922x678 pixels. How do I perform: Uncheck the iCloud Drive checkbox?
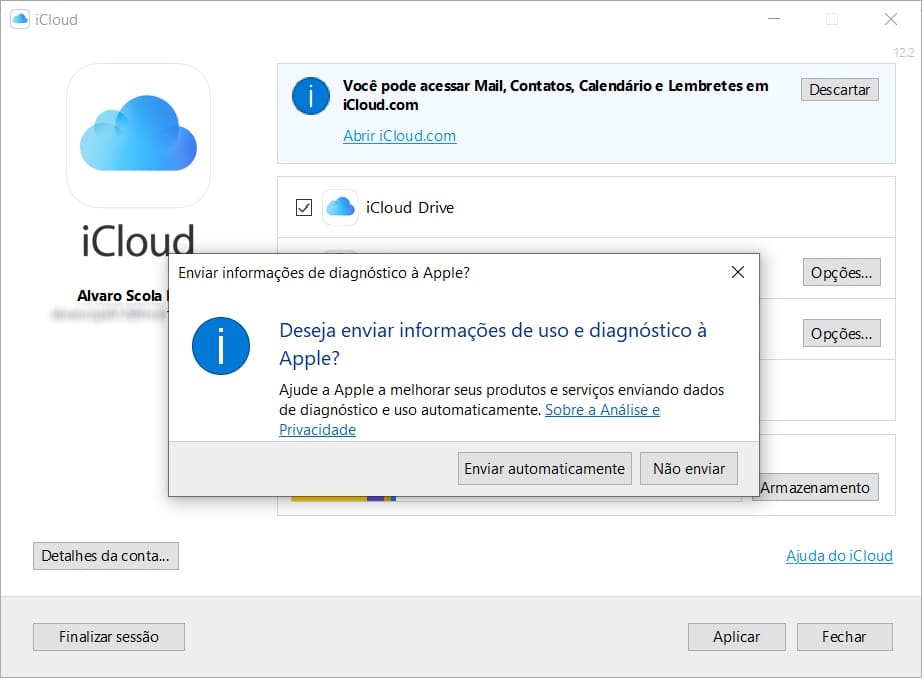pyautogui.click(x=304, y=208)
